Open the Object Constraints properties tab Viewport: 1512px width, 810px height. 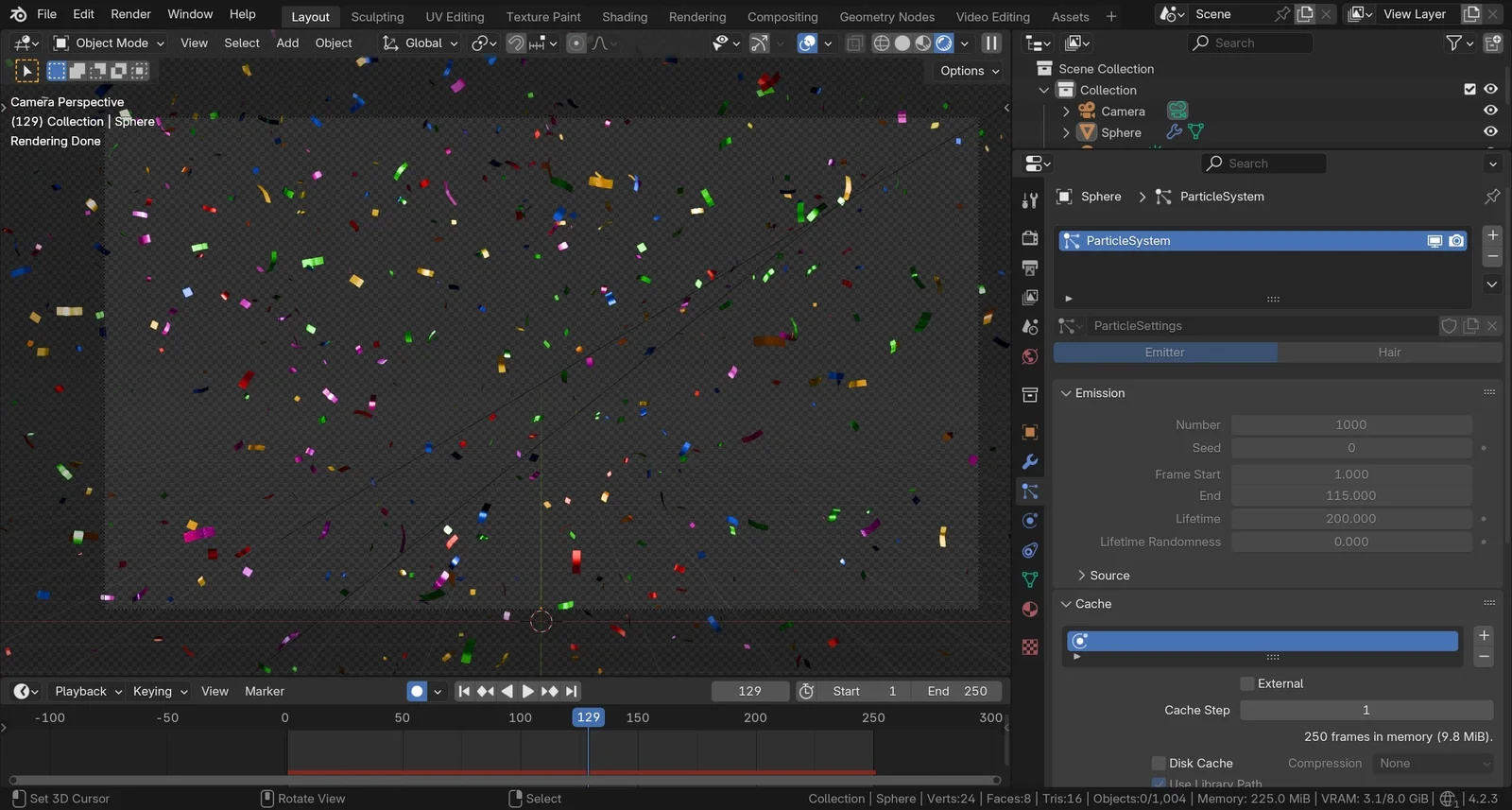pos(1030,550)
